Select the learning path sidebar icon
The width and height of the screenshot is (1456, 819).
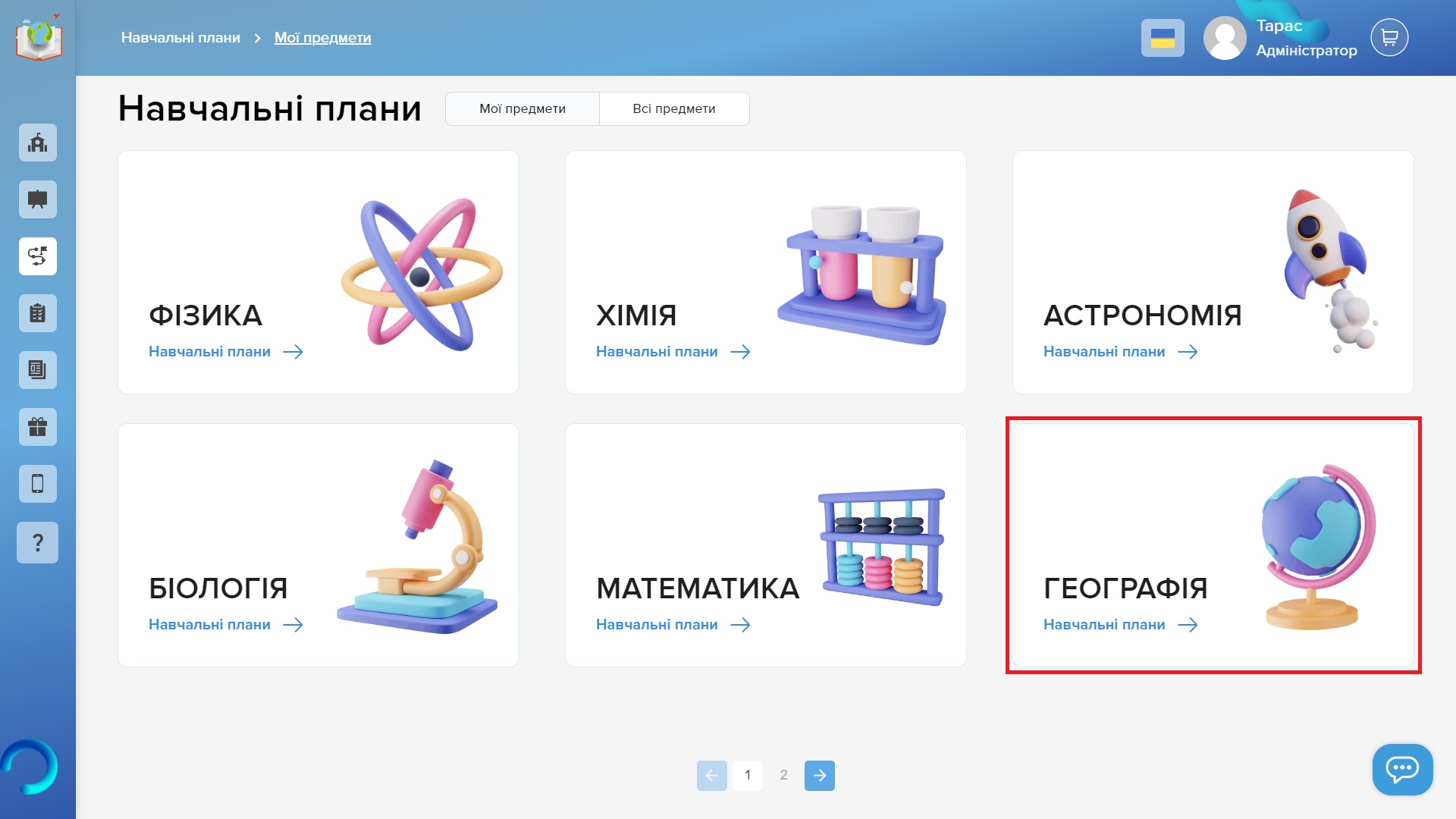[x=38, y=256]
